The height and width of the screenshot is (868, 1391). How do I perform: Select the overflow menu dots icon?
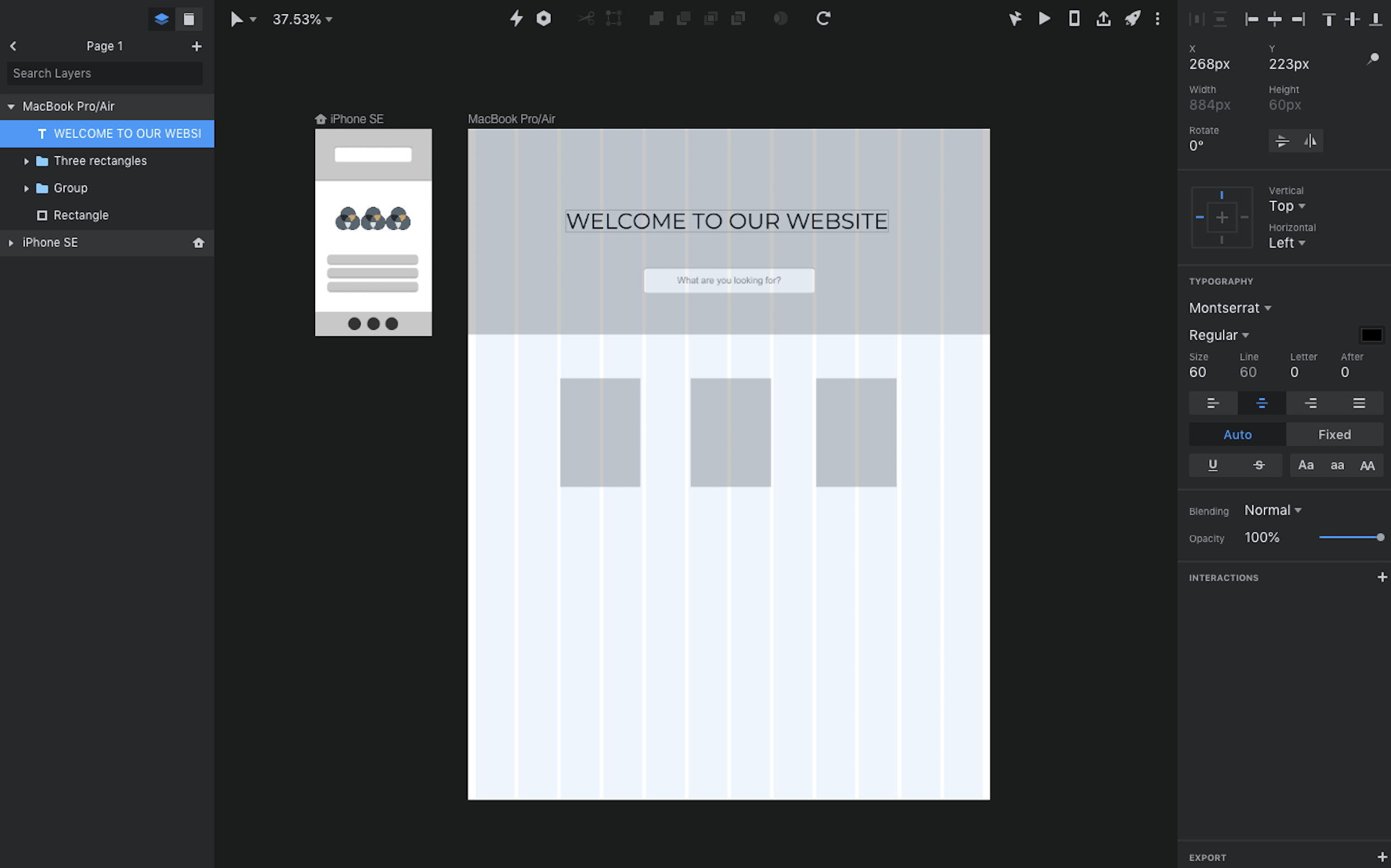tap(1158, 19)
